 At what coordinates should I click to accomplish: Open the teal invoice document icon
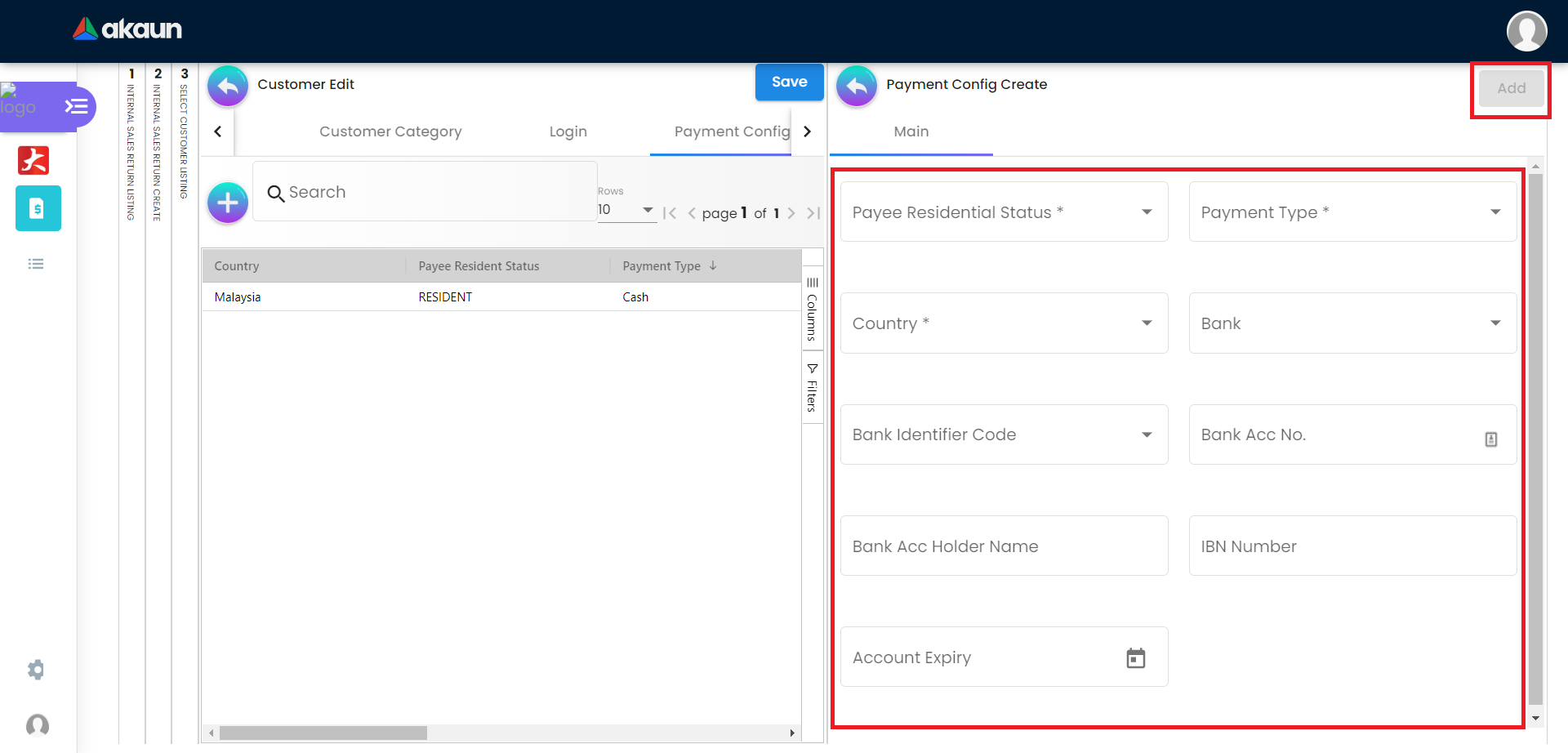[x=38, y=208]
